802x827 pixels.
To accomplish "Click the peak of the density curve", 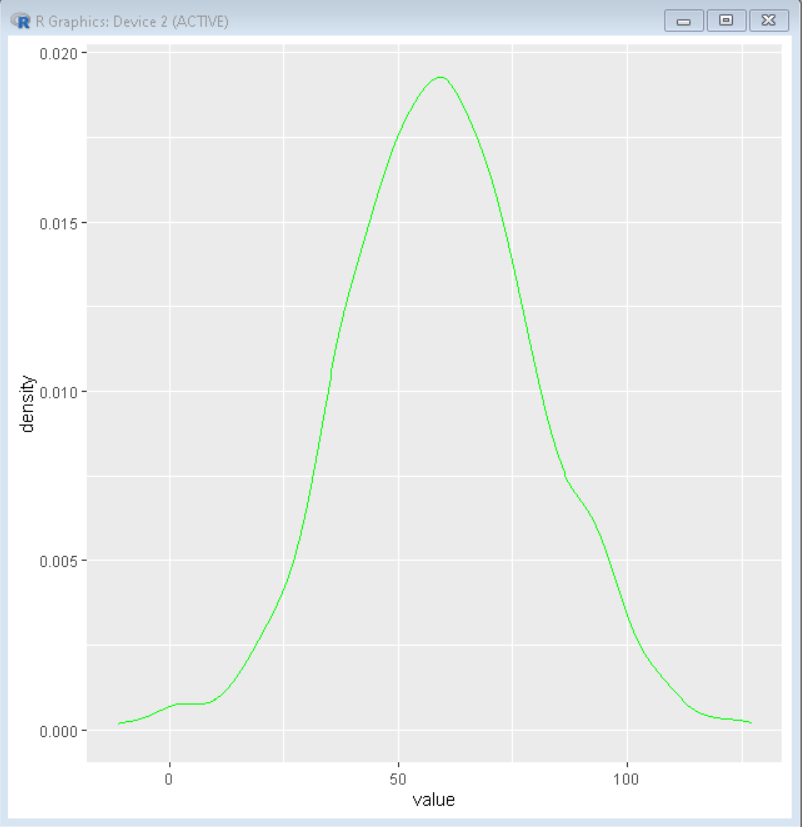I will point(440,78).
